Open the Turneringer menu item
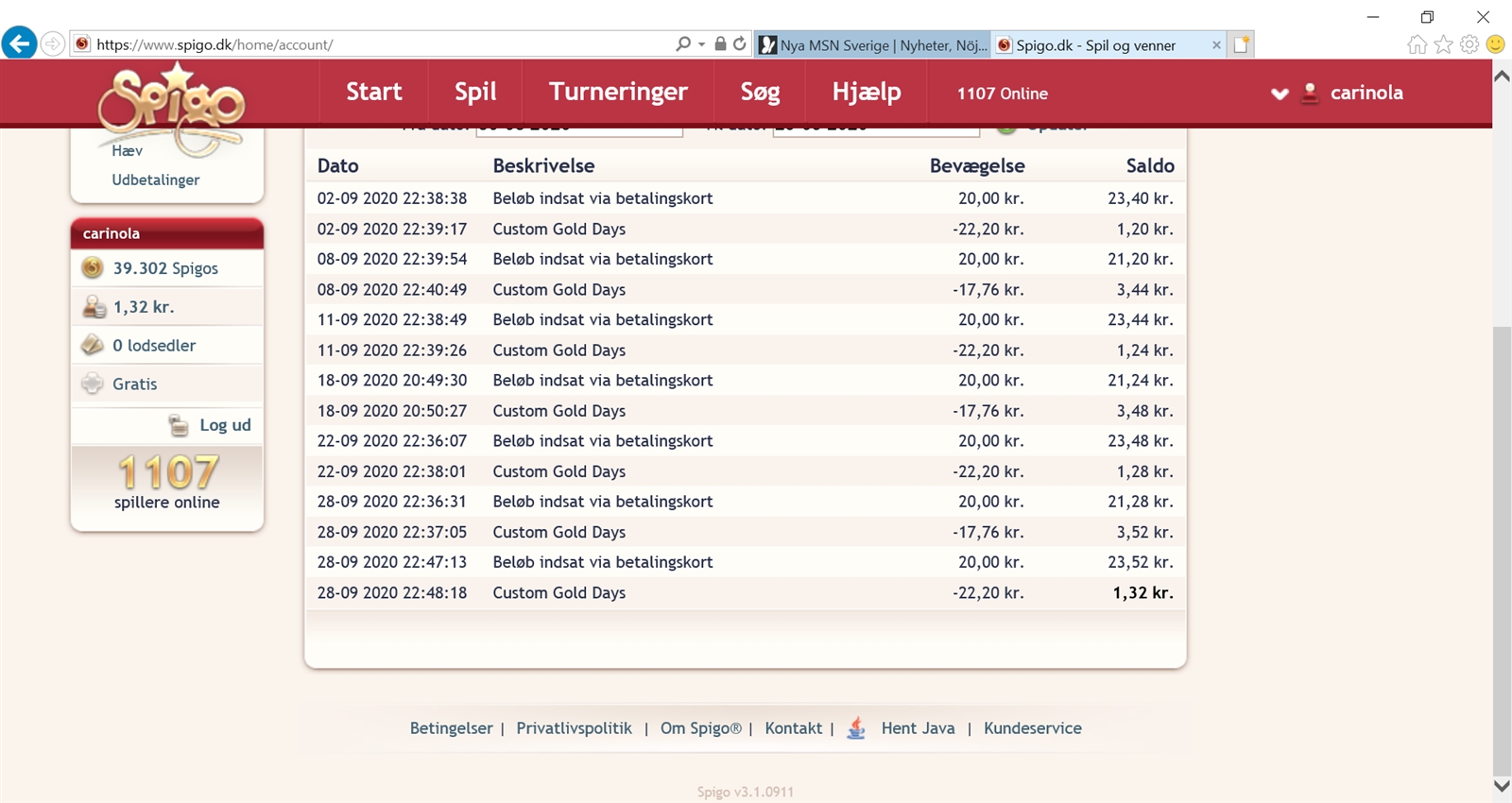This screenshot has width=1512, height=803. coord(618,92)
